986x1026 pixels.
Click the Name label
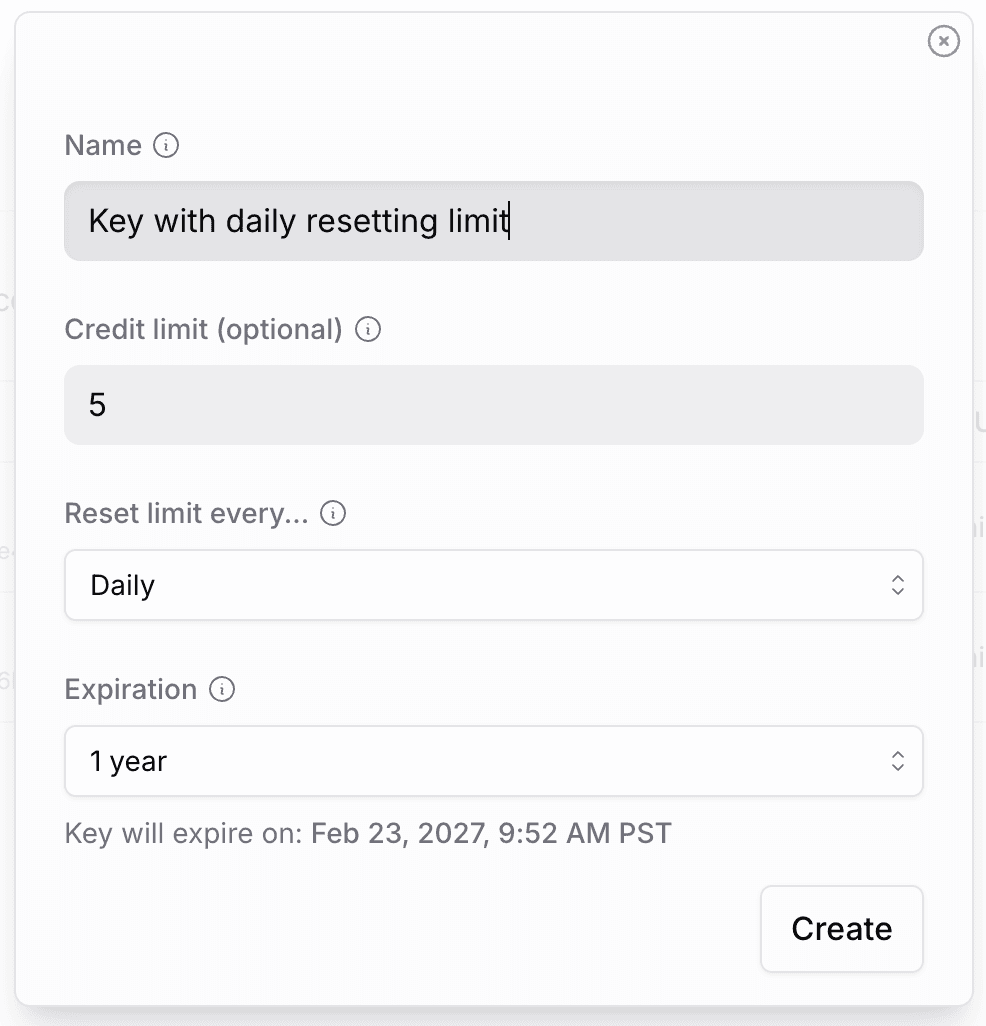point(101,145)
